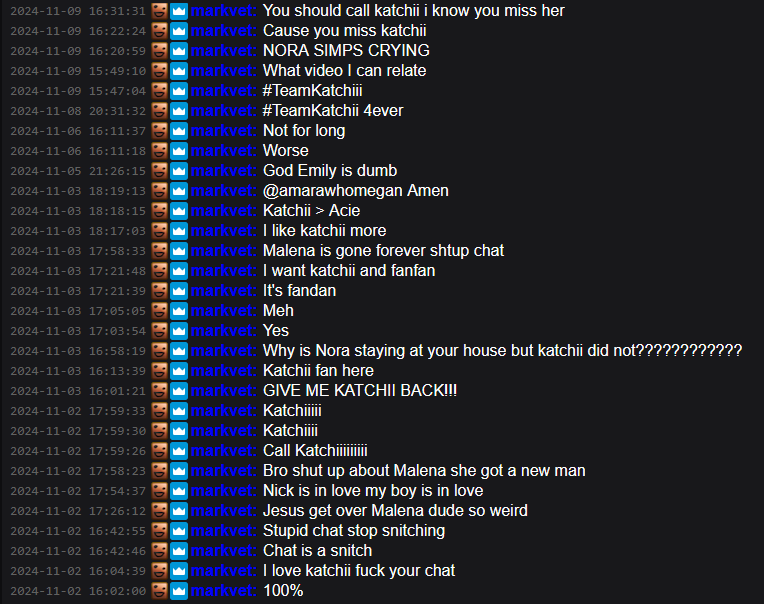Image resolution: width=764 pixels, height=604 pixels.
Task: Click the crown badge on the '100%' message
Action: coord(179,590)
